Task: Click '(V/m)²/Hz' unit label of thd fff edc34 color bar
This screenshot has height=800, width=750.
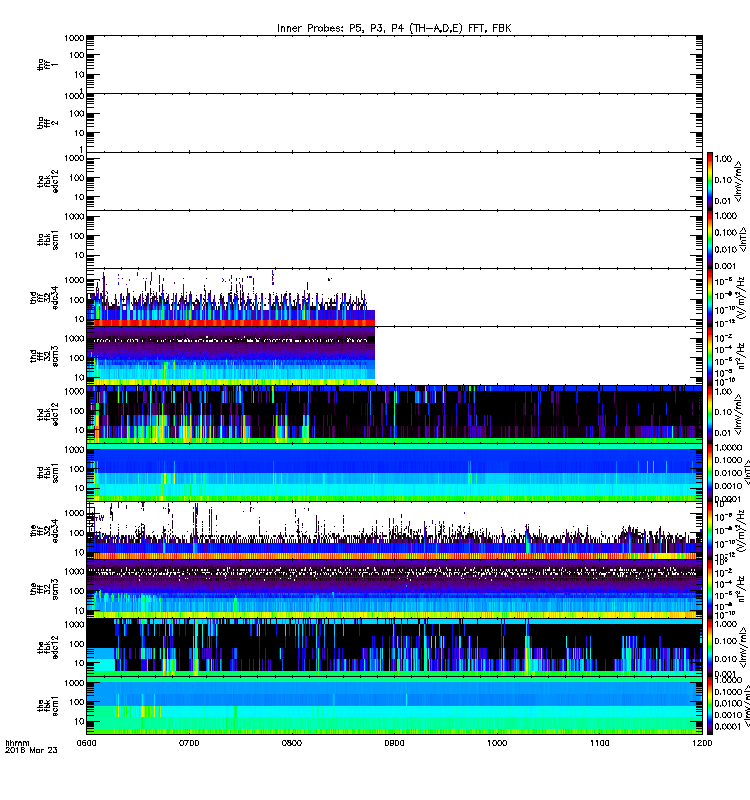Action: tap(740, 297)
